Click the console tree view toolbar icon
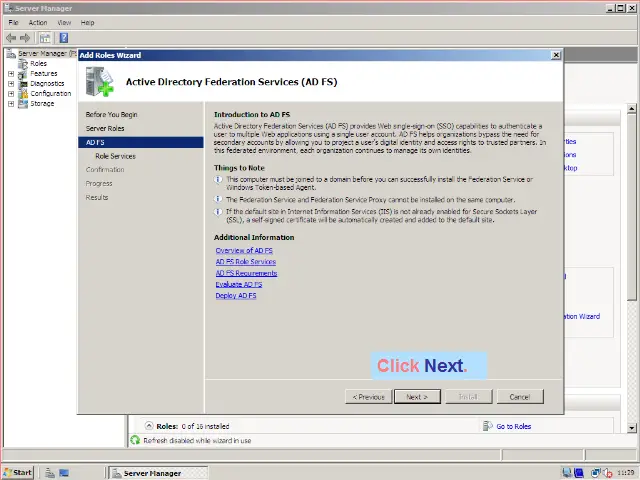This screenshot has width=640, height=480. pyautogui.click(x=45, y=38)
